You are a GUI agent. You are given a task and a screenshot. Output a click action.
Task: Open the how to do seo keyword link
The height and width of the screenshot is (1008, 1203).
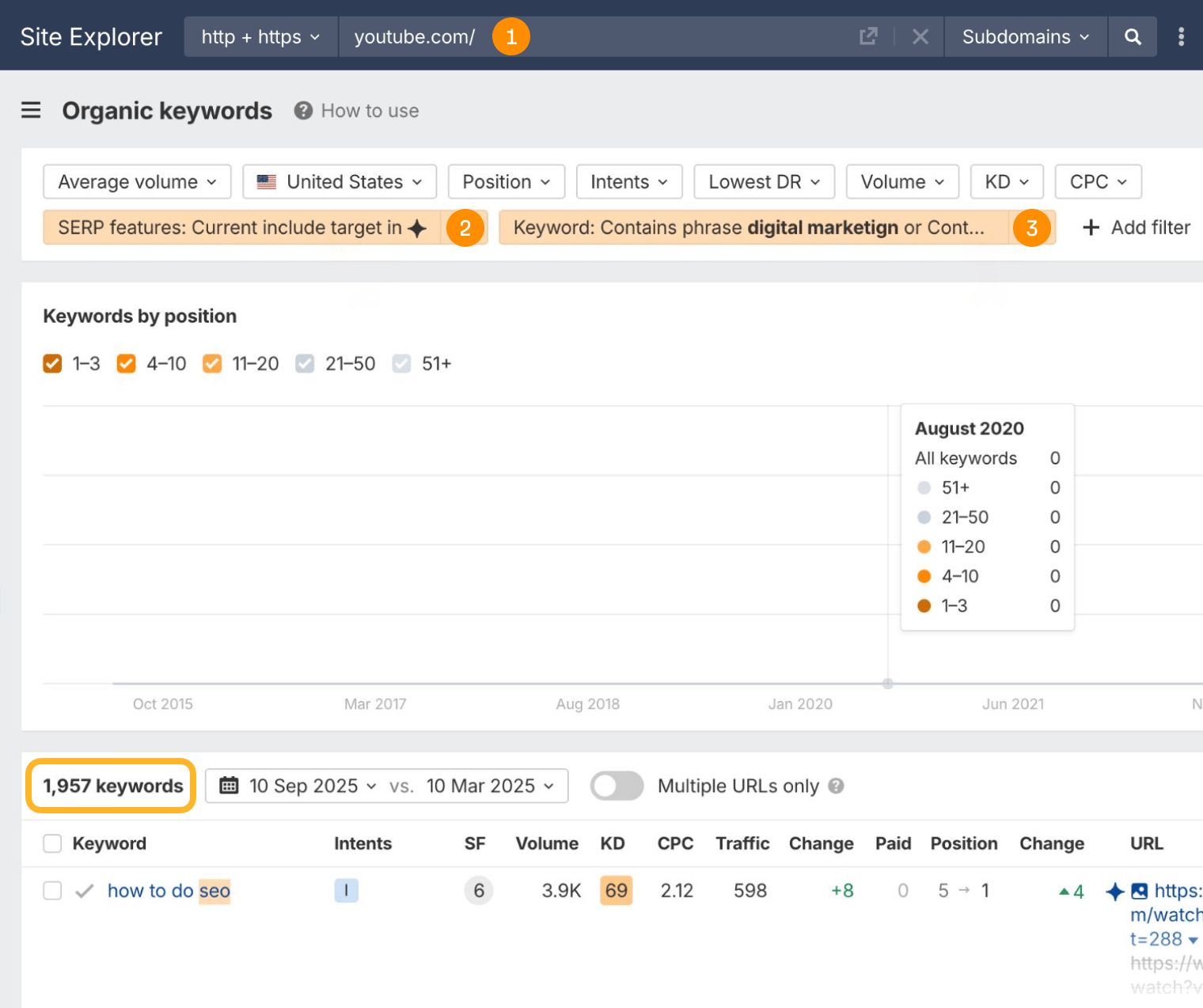point(169,891)
